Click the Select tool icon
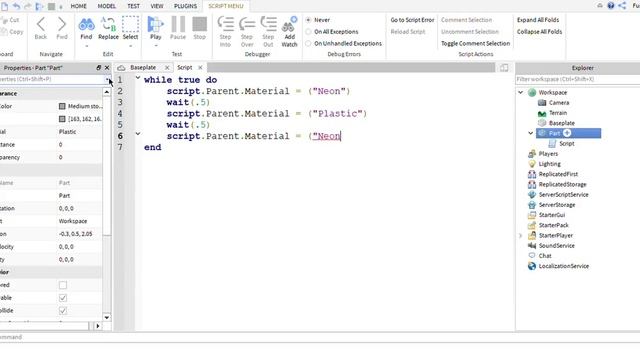The width and height of the screenshot is (640, 360). 130,24
